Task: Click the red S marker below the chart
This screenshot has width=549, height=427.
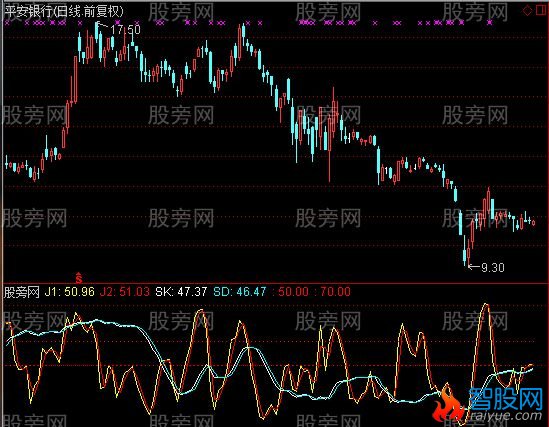Action: coord(79,277)
